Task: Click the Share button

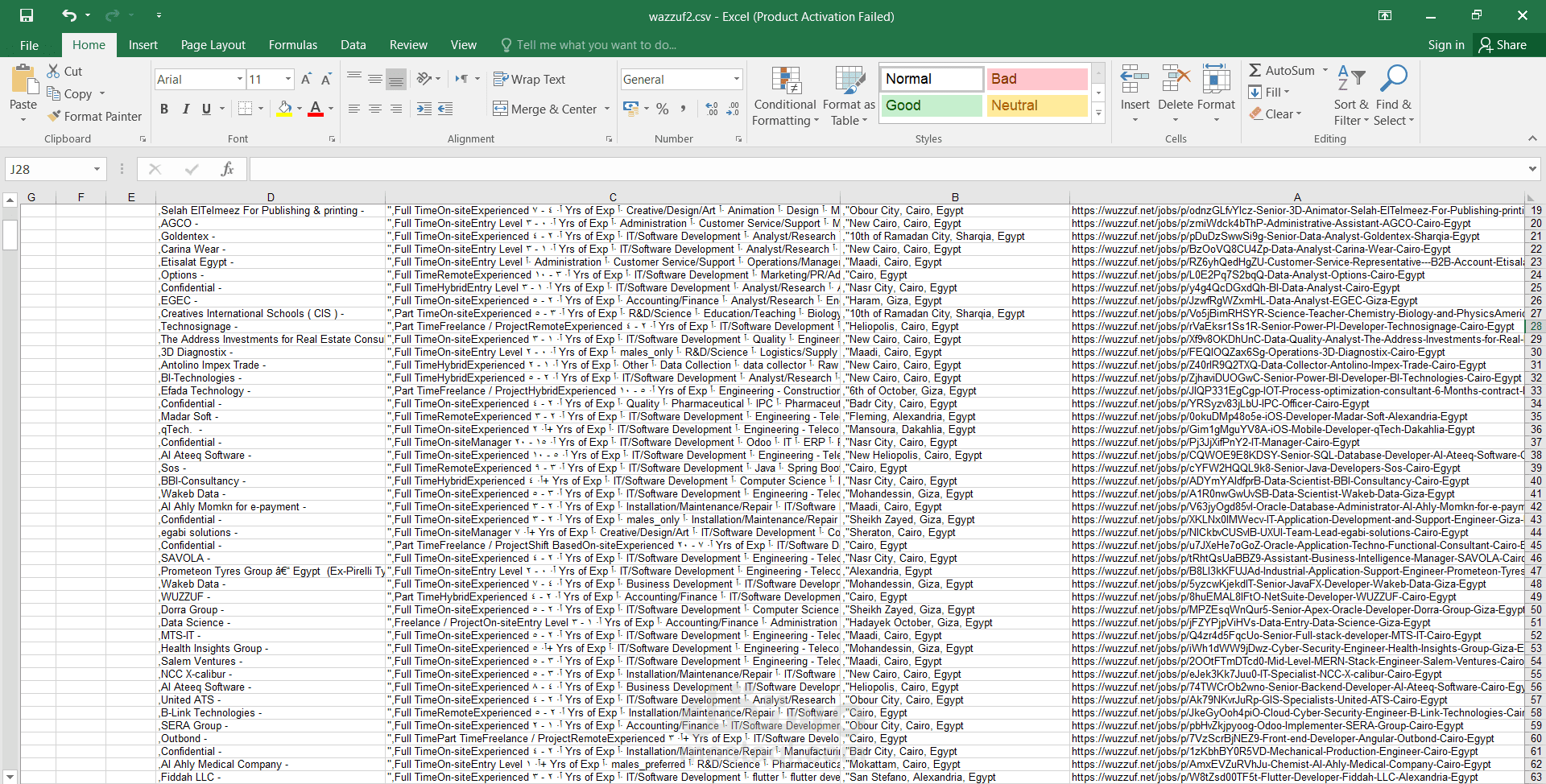Action: pyautogui.click(x=1503, y=45)
